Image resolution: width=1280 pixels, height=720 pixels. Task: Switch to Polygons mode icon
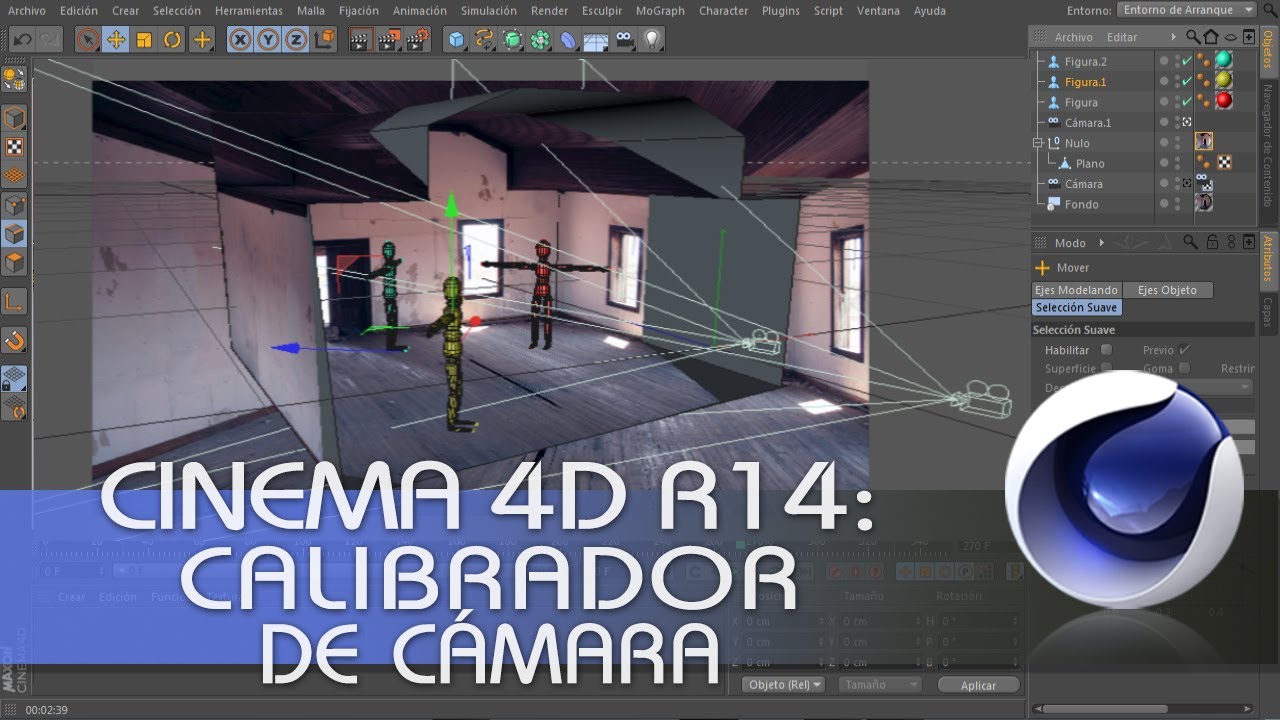click(x=14, y=264)
